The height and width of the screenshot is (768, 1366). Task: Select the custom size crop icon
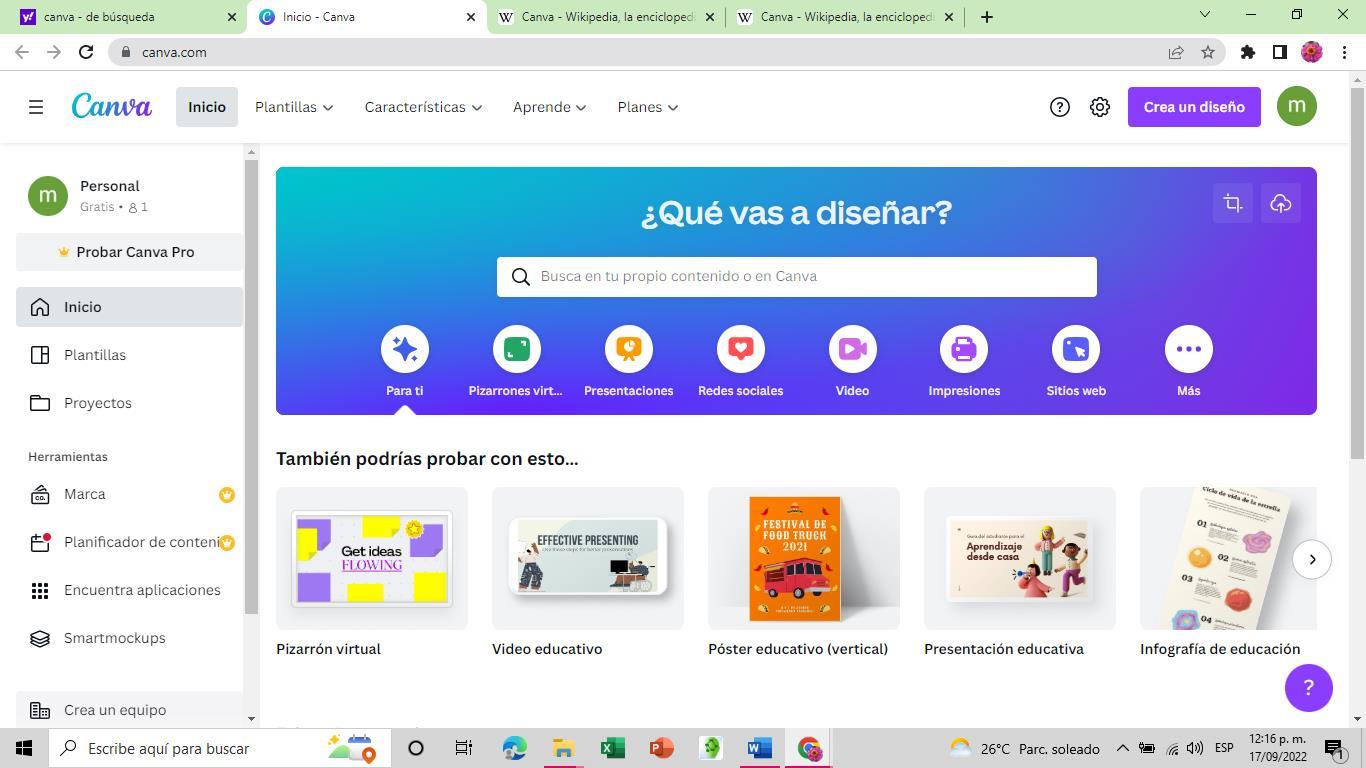(x=1233, y=204)
